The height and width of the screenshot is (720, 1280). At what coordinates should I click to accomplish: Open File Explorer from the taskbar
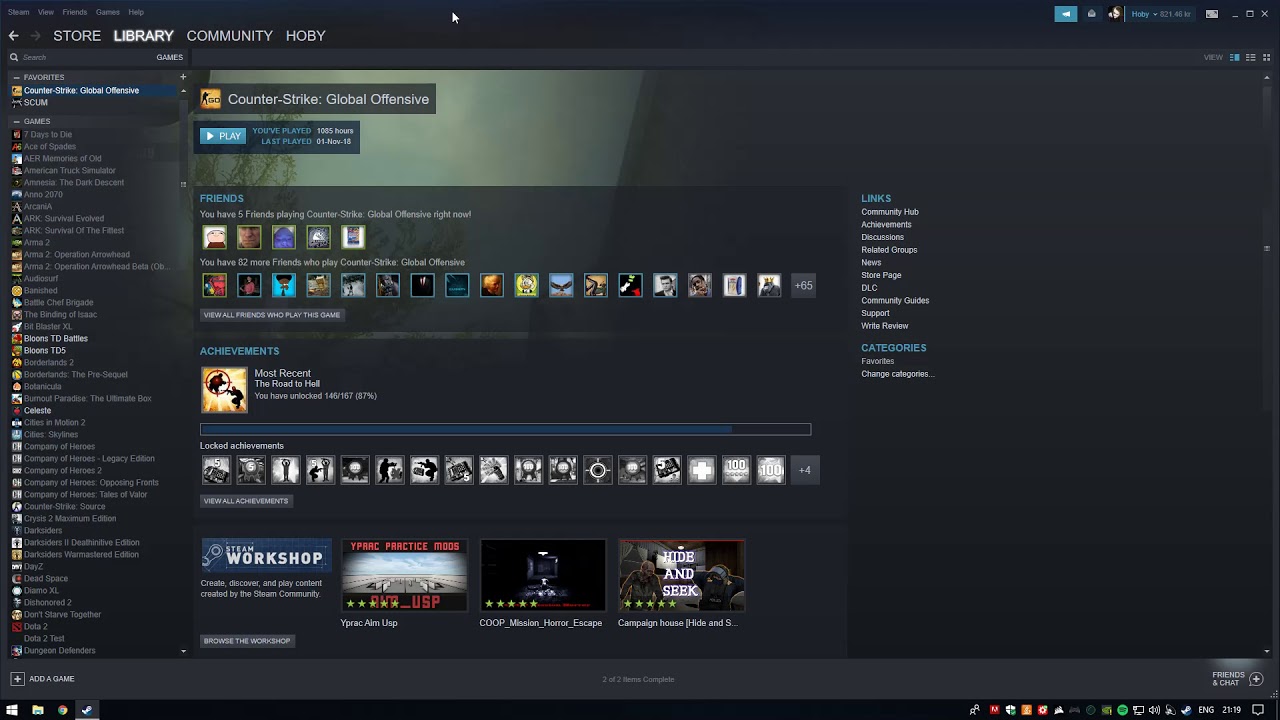pos(37,710)
